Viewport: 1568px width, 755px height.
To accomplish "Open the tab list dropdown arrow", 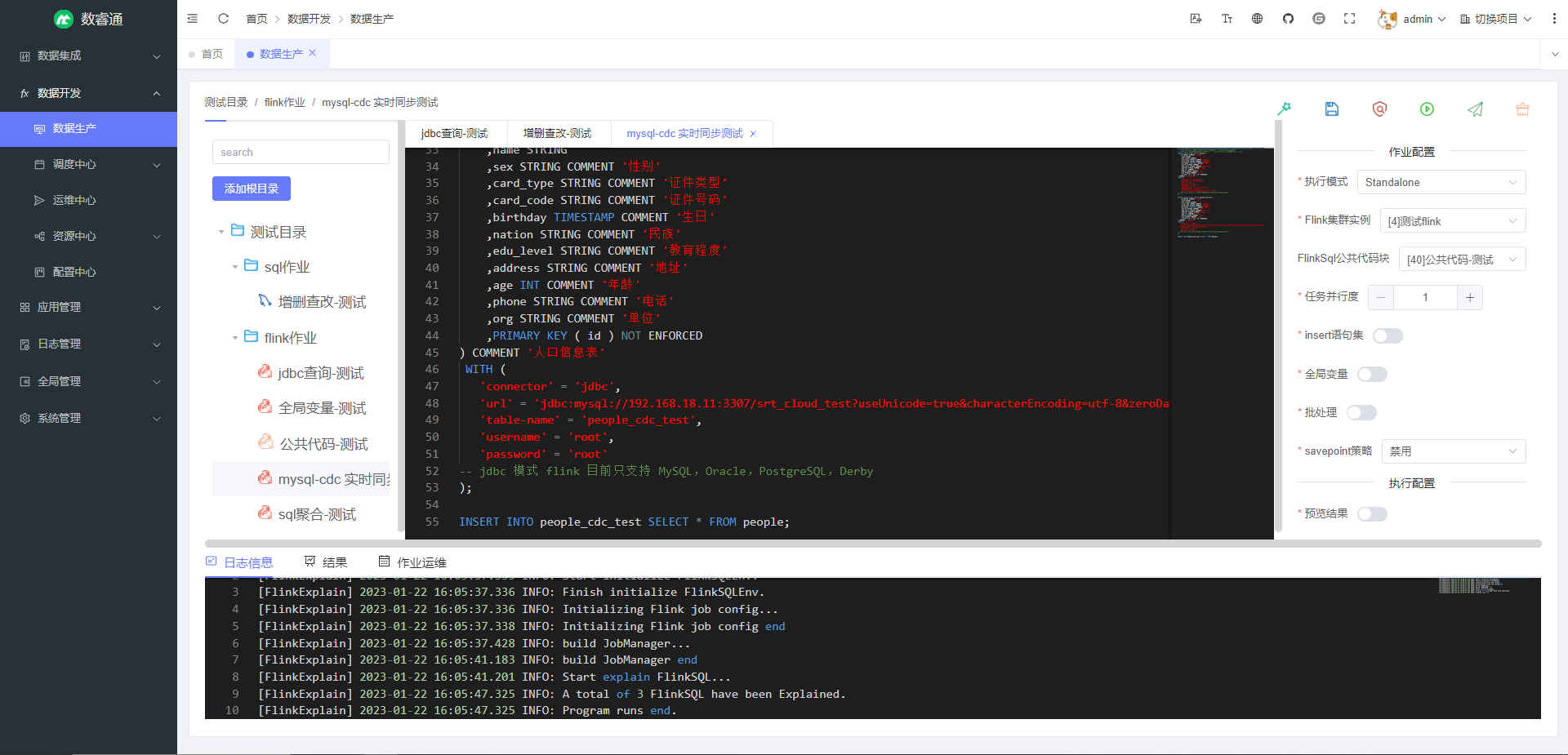I will tap(1554, 54).
